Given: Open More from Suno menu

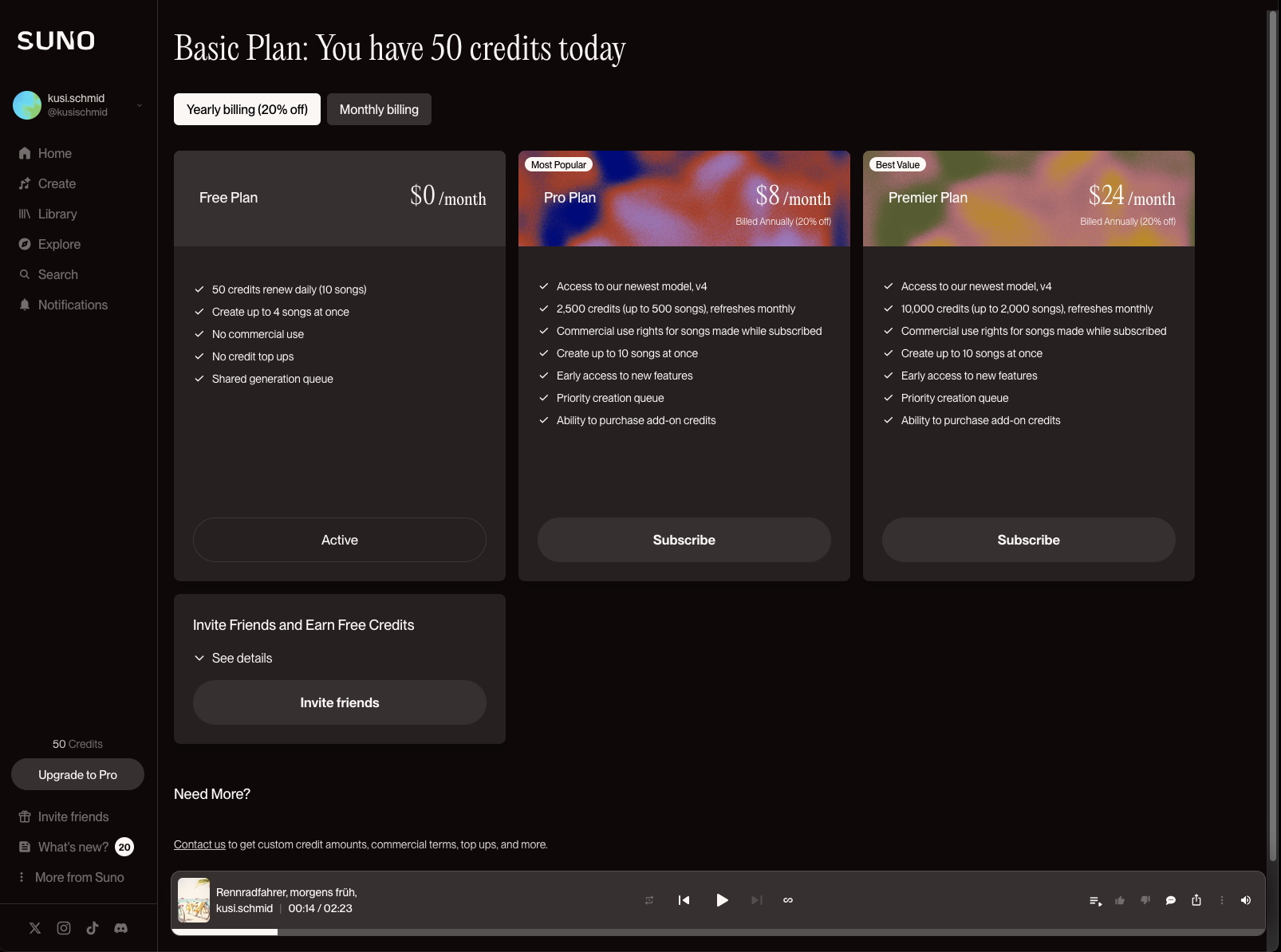Looking at the screenshot, I should [72, 877].
